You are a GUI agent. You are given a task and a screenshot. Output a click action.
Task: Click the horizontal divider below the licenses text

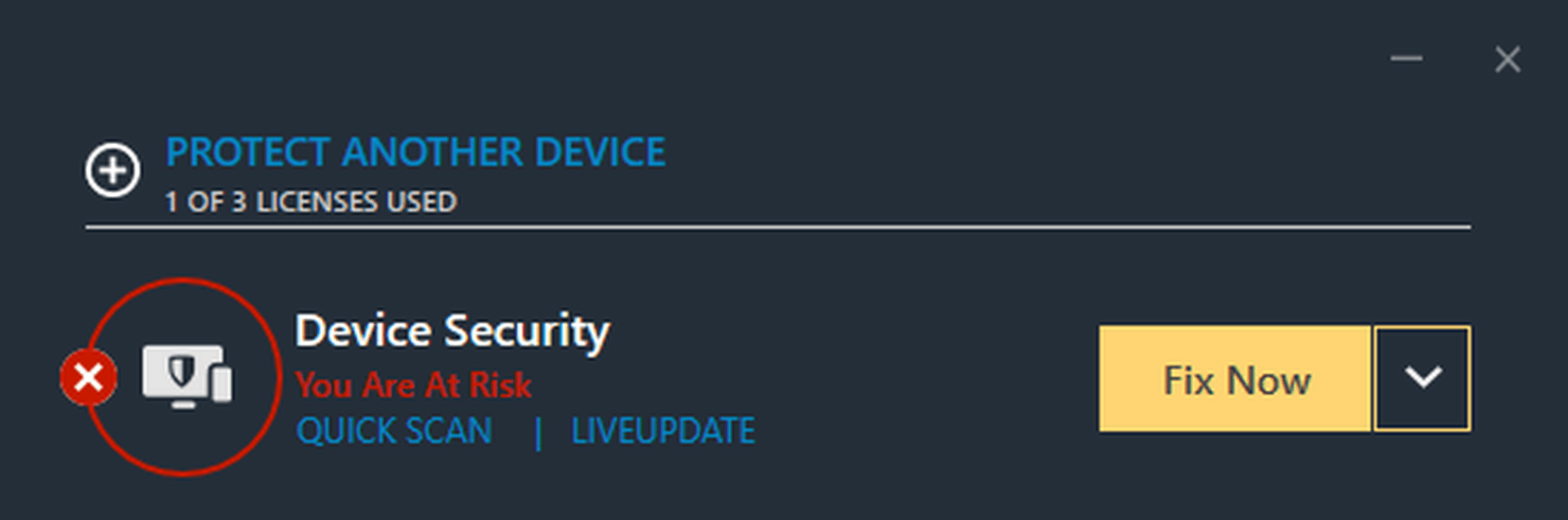[776, 227]
